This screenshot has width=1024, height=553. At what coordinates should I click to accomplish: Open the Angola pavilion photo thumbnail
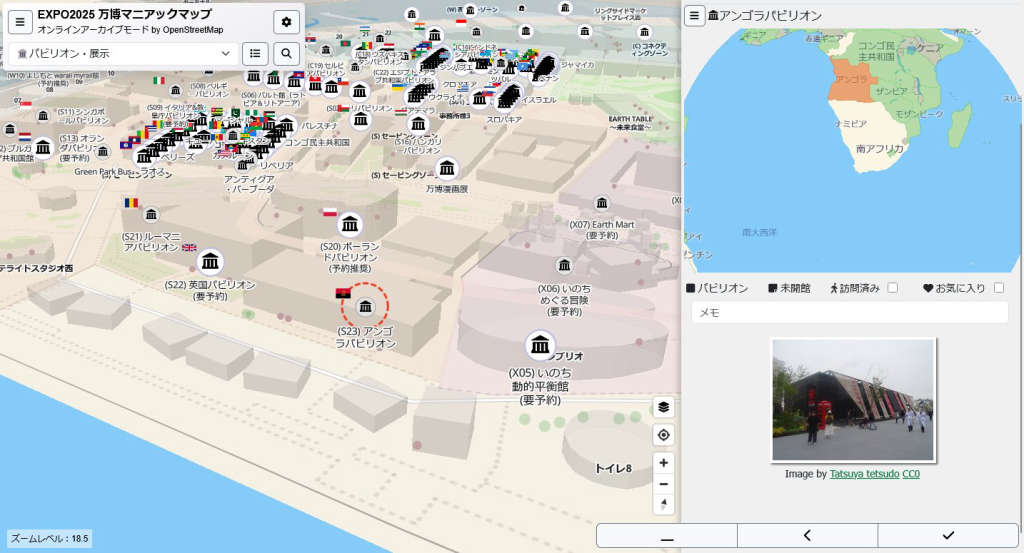(853, 400)
